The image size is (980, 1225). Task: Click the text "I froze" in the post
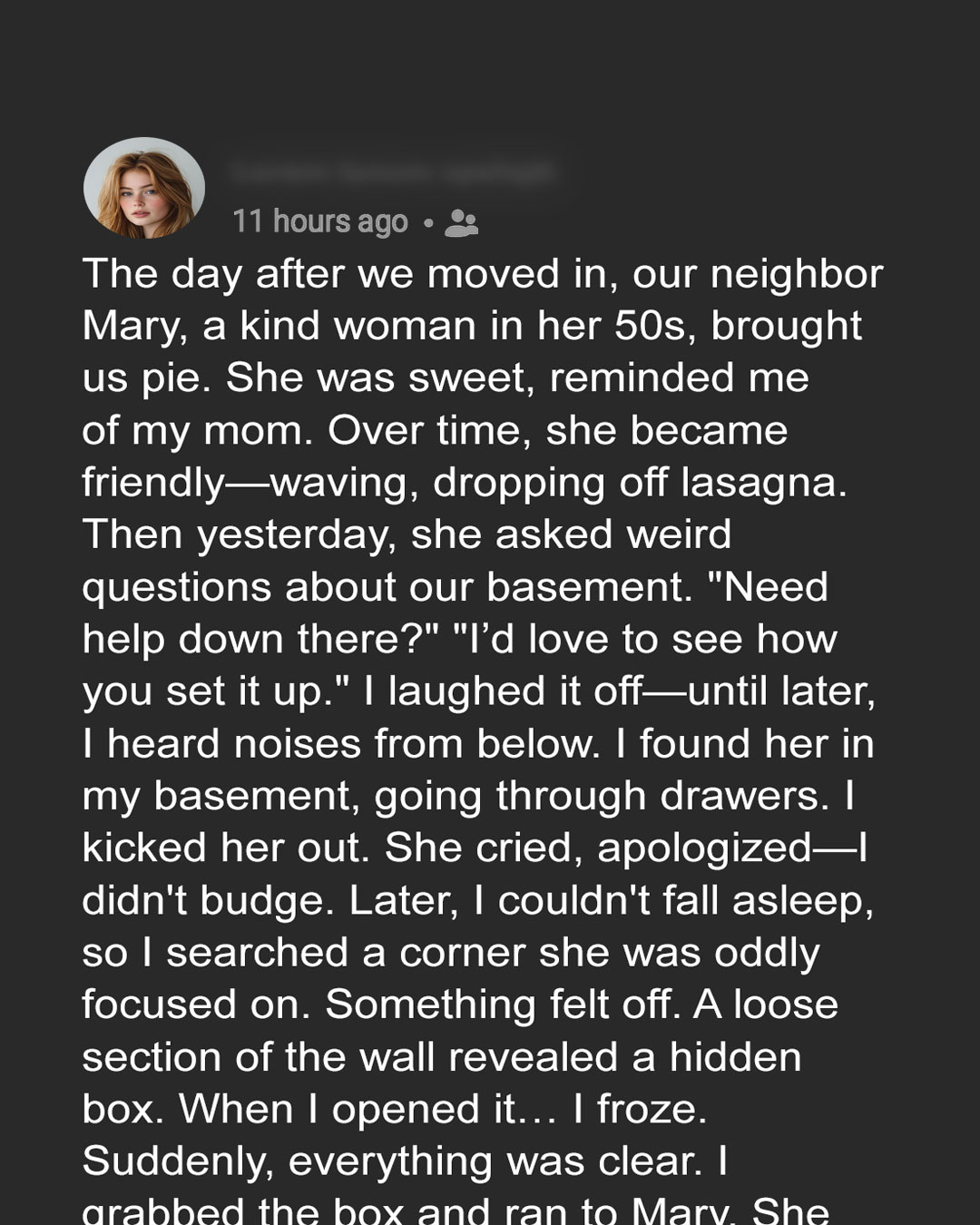[639, 1110]
